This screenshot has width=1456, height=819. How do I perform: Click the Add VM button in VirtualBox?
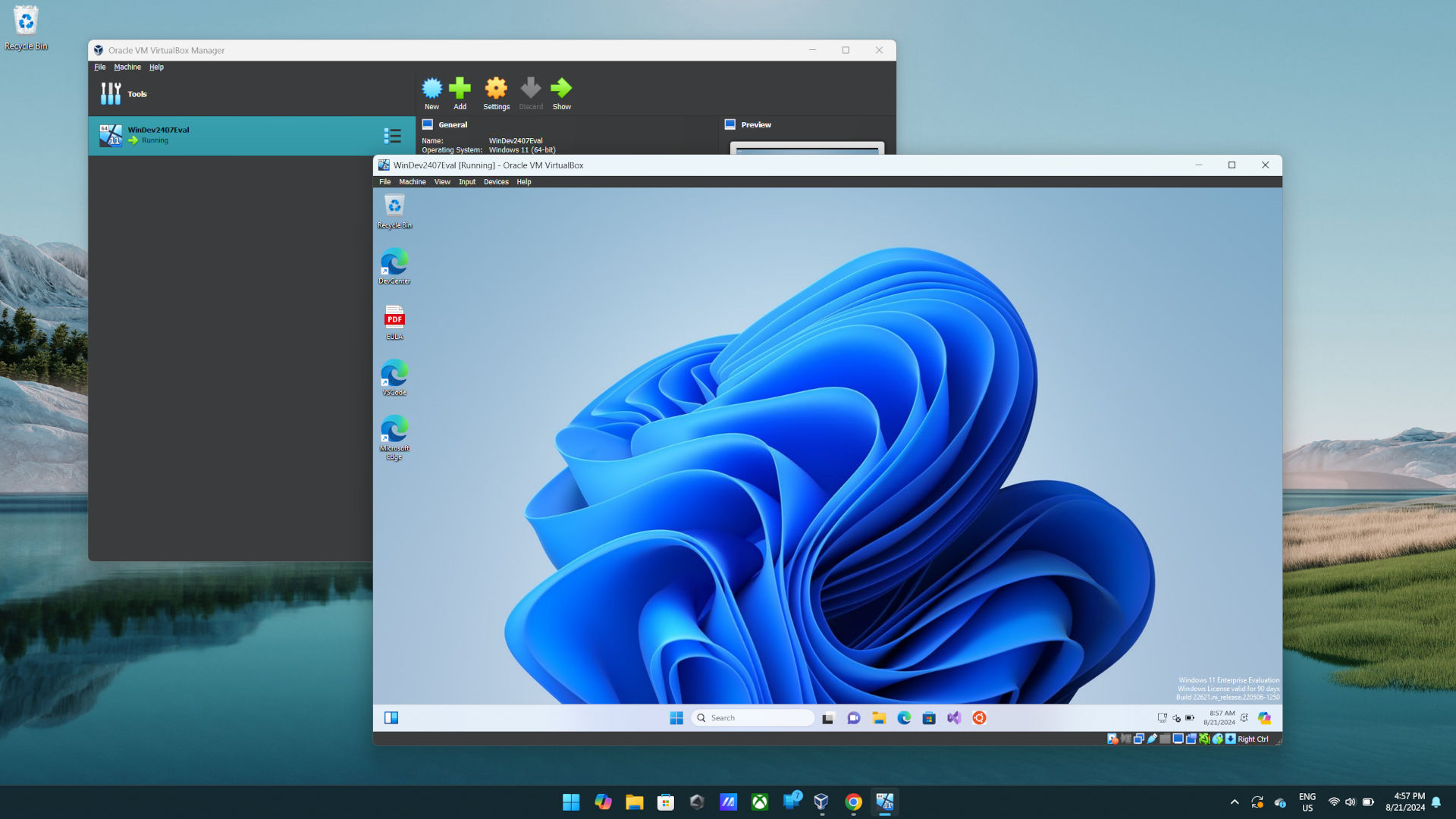pos(459,92)
